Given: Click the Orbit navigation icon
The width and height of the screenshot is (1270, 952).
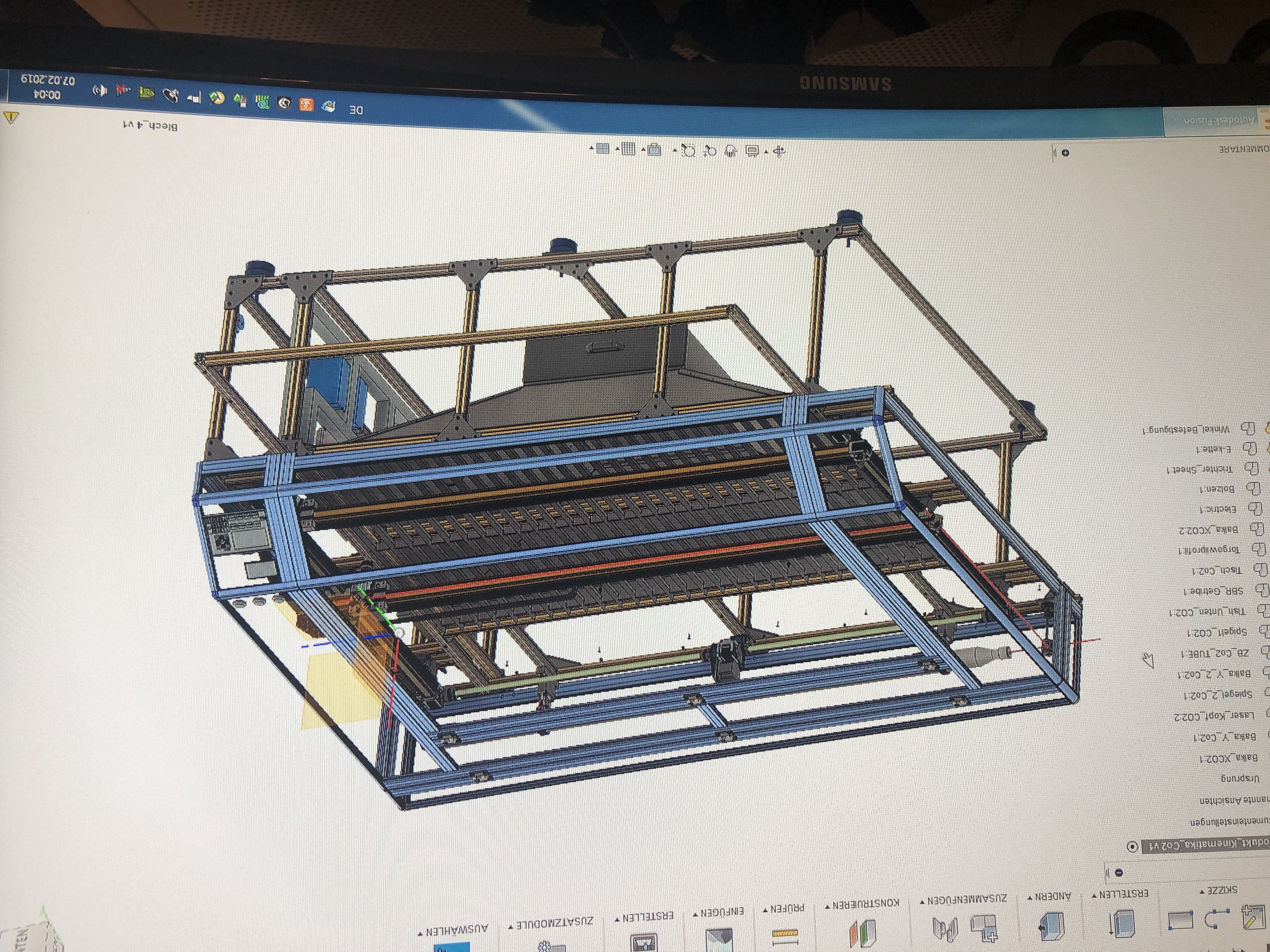Looking at the screenshot, I should click(x=779, y=151).
